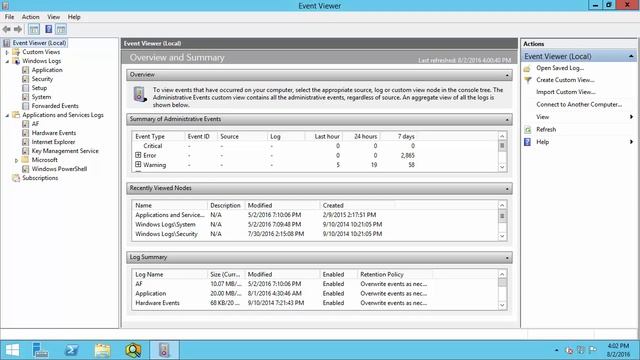Open the Action menu
Viewport: 640px width, 360px height.
pos(31,17)
